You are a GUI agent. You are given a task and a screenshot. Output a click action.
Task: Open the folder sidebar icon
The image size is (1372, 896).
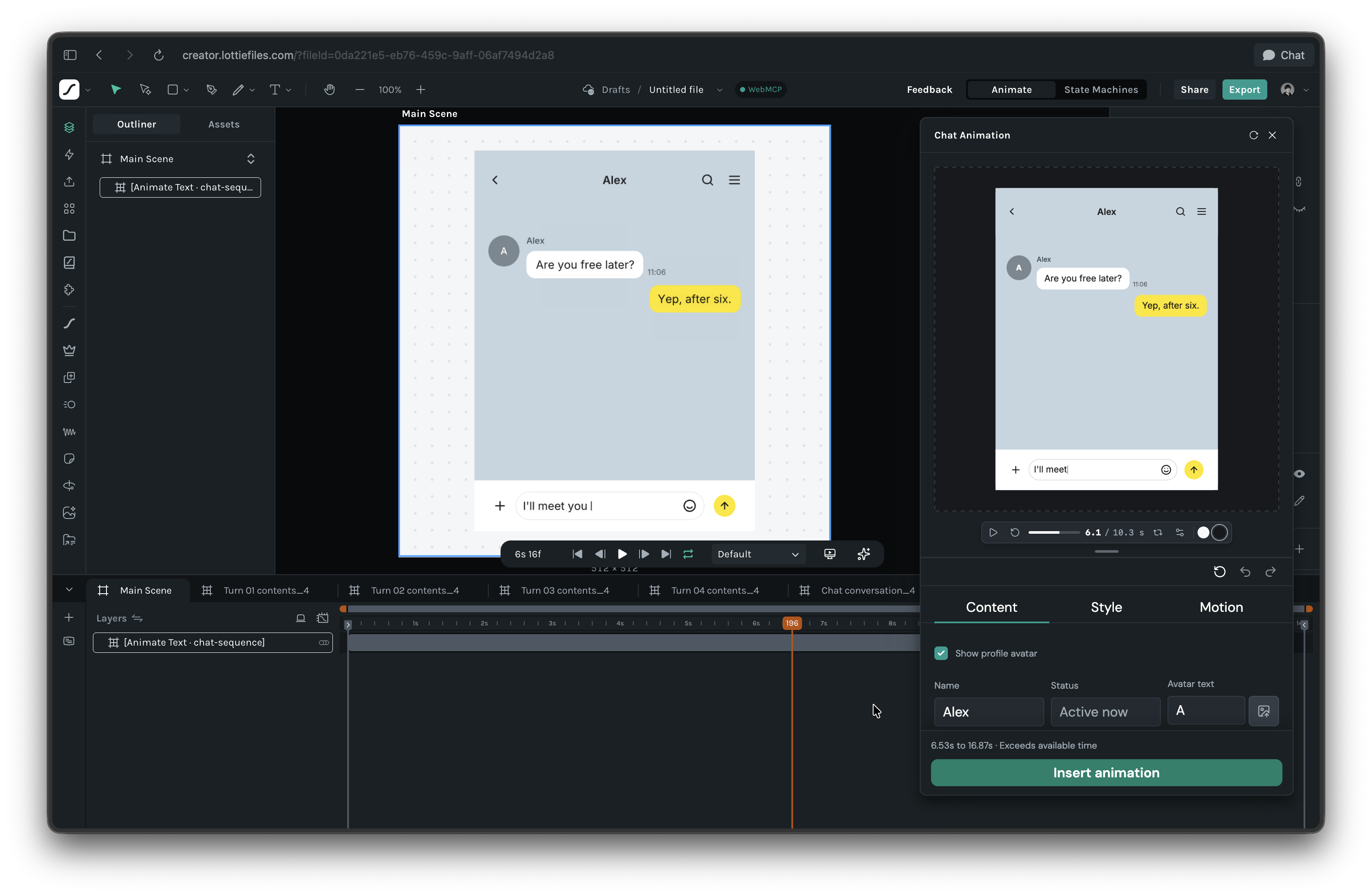tap(69, 236)
